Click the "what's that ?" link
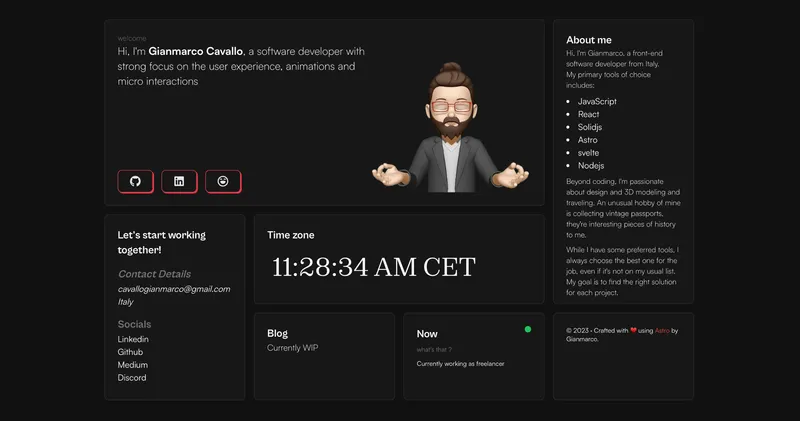The image size is (800, 421). [434, 350]
